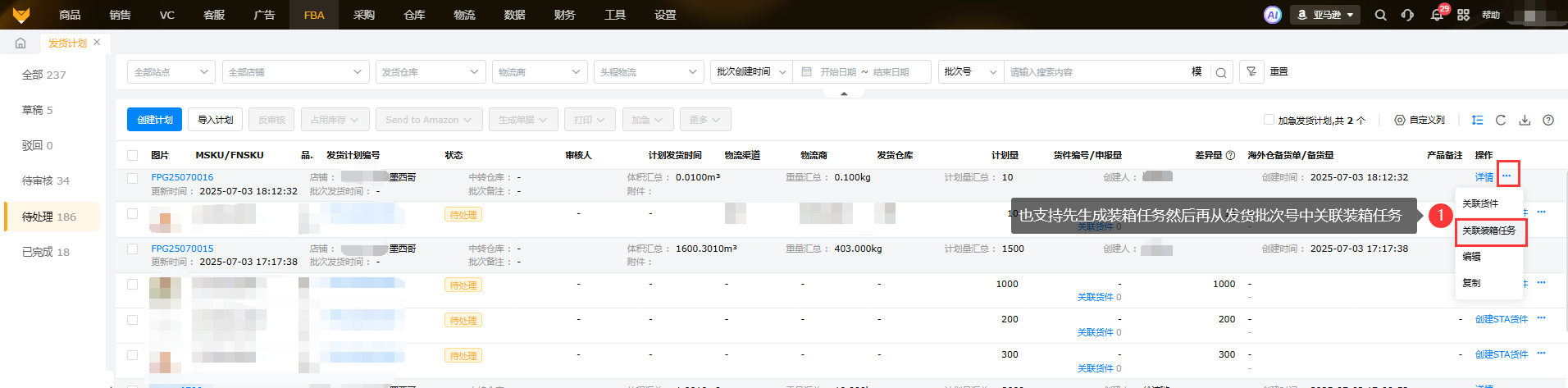This screenshot has width=1568, height=388.
Task: Adjust row height with line-spacing icon
Action: pos(1477,120)
